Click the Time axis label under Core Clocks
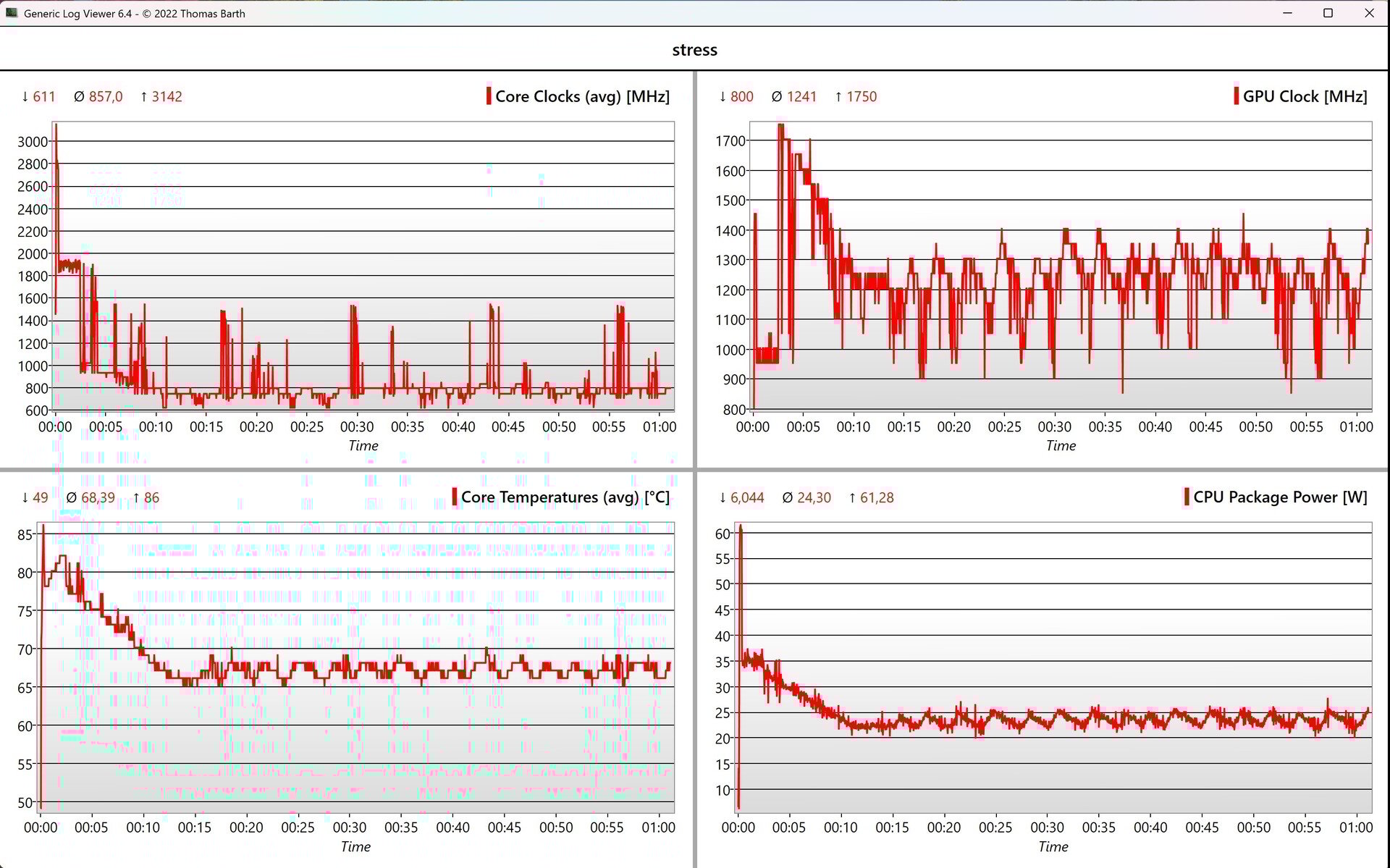The image size is (1390, 868). [363, 446]
